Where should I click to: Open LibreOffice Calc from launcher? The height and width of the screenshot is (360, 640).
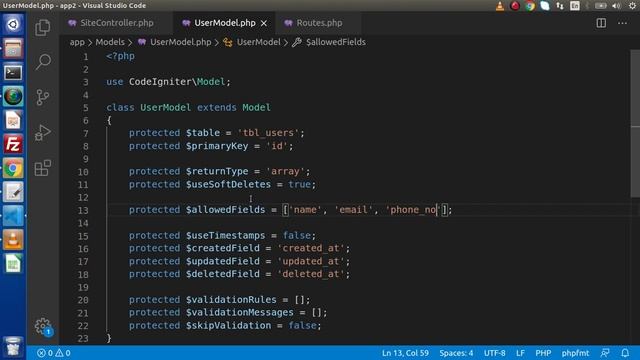[13, 264]
